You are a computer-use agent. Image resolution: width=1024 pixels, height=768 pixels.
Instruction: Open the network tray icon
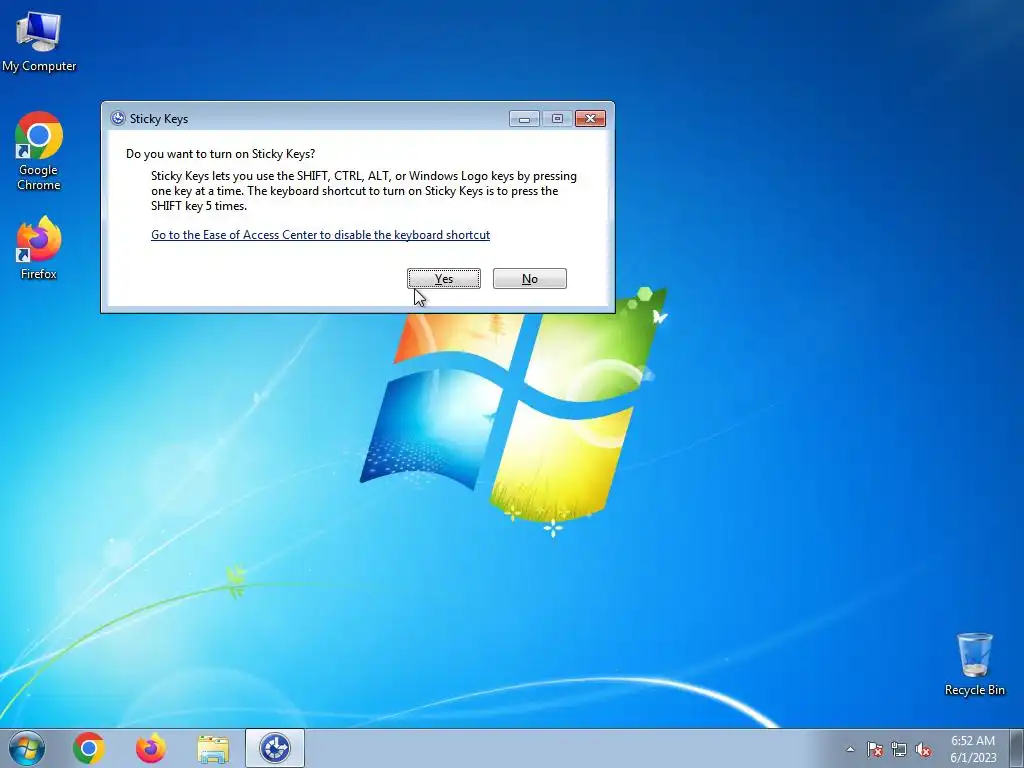coord(899,749)
